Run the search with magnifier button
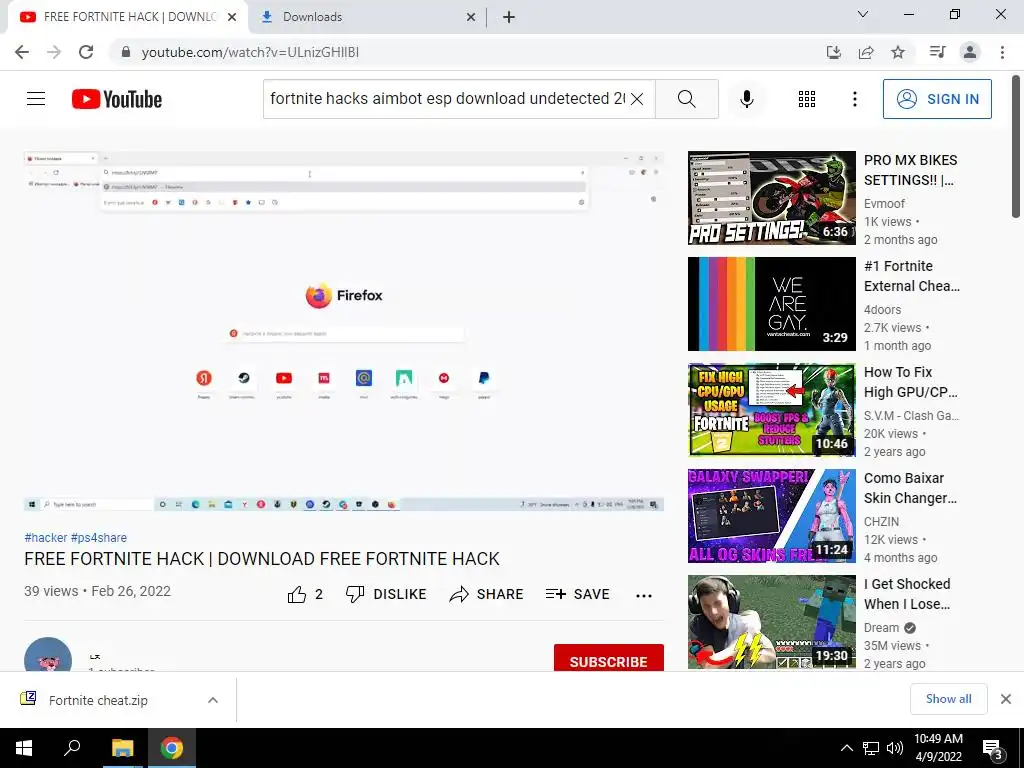Viewport: 1024px width, 768px height. 686,99
